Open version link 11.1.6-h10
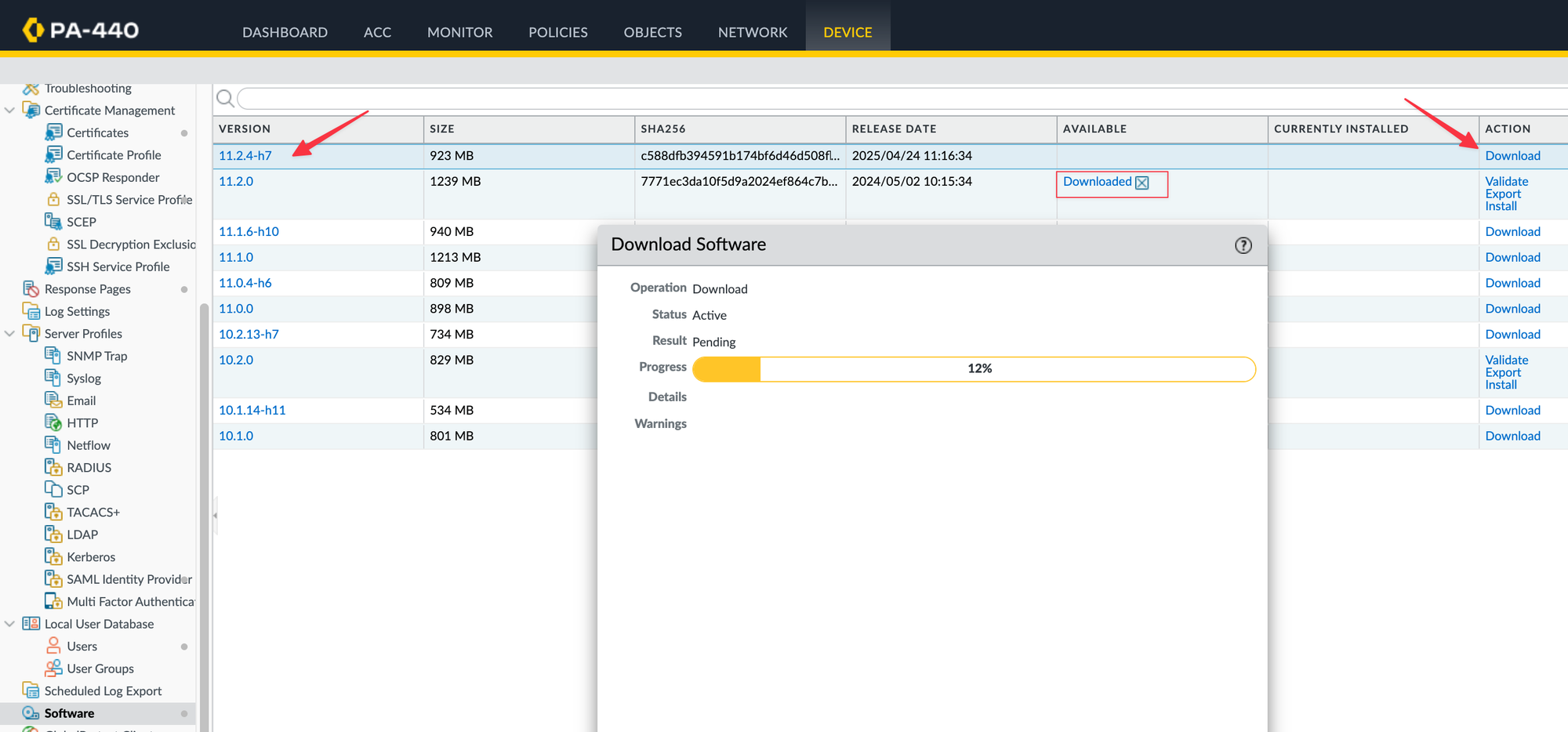 (x=249, y=231)
